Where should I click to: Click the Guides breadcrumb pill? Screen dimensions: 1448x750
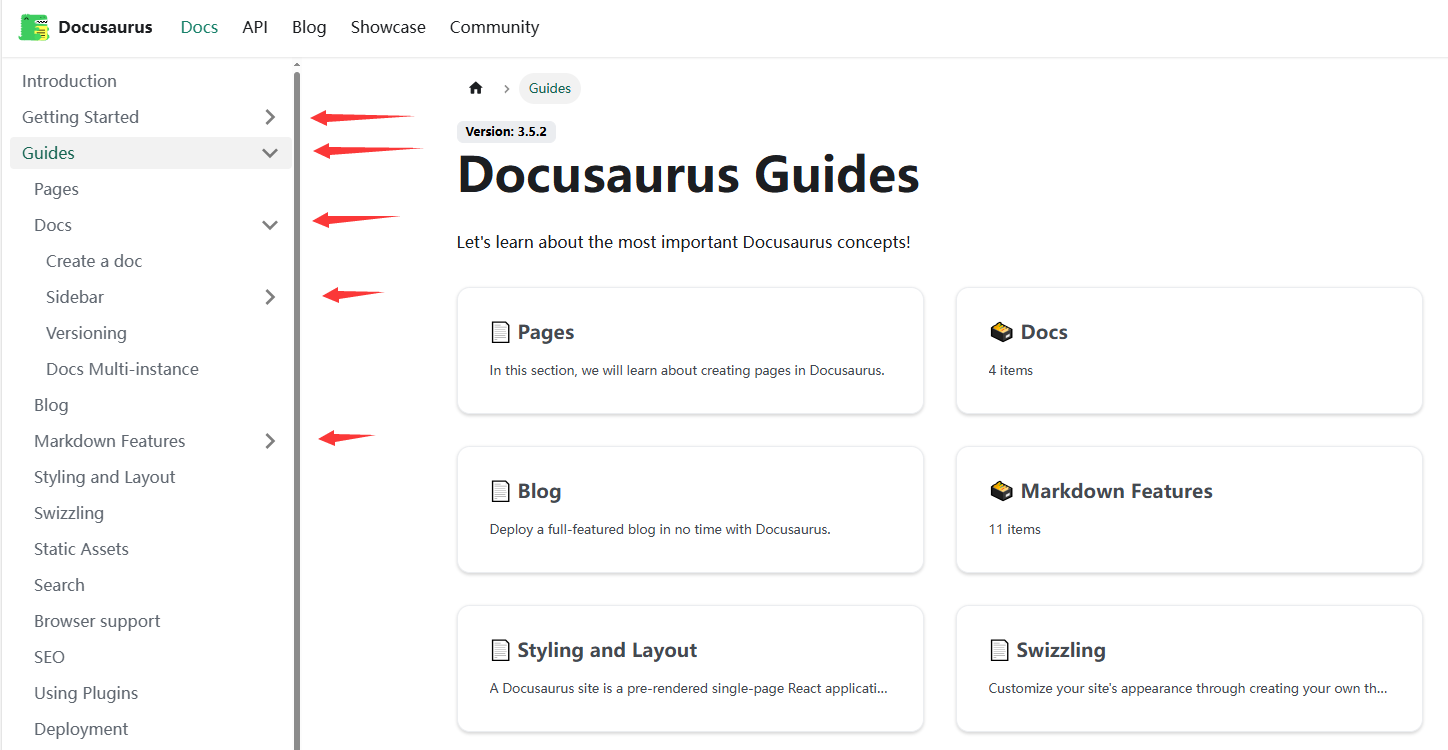(x=550, y=88)
